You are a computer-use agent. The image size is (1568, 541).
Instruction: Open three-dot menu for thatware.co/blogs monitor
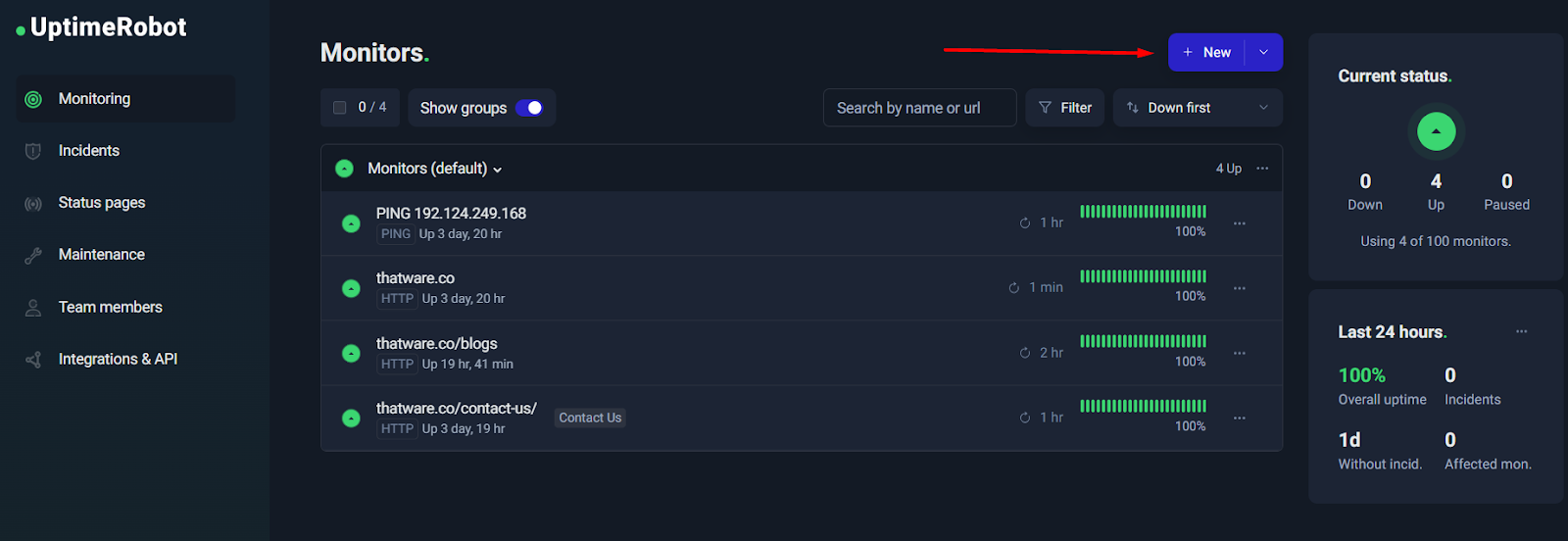(x=1240, y=353)
